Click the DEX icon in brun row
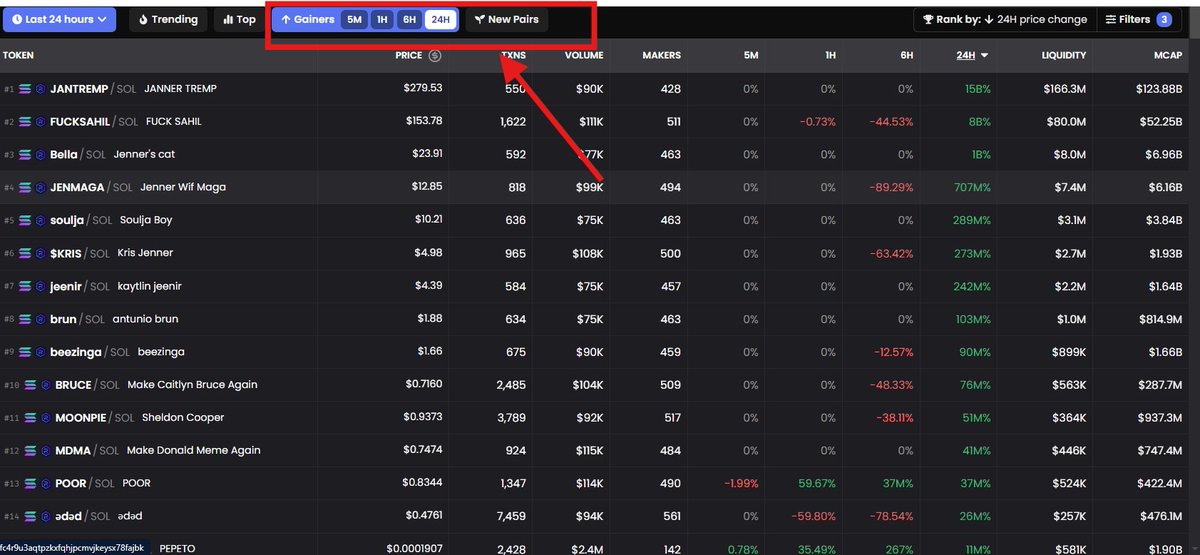Image resolution: width=1200 pixels, height=555 pixels. point(41,319)
